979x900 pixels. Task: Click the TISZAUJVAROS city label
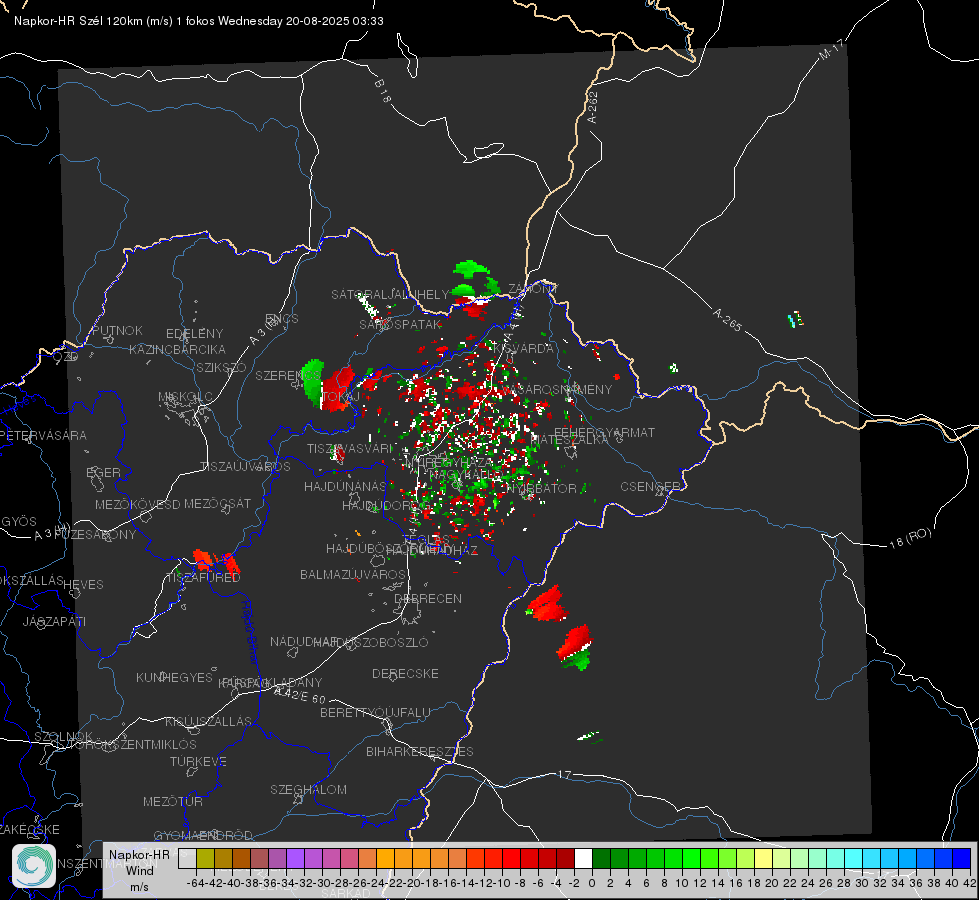(x=245, y=467)
